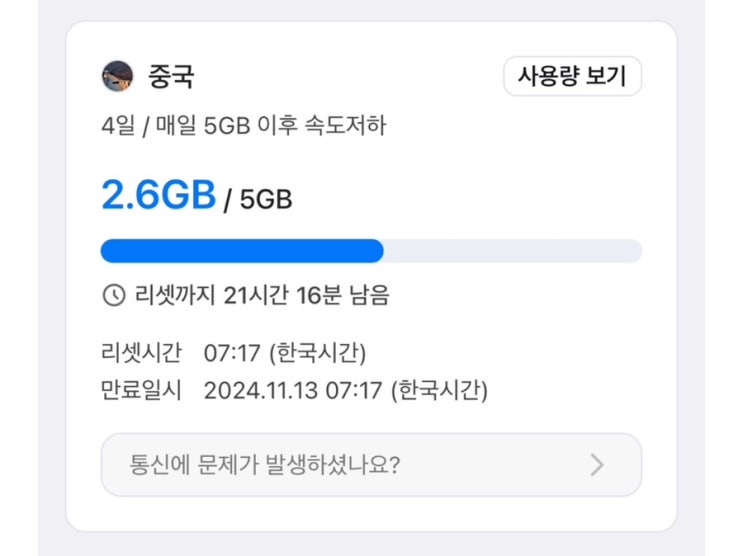This screenshot has width=743, height=556.
Task: Click the blue rounded end of the usage bar
Action: click(x=376, y=251)
